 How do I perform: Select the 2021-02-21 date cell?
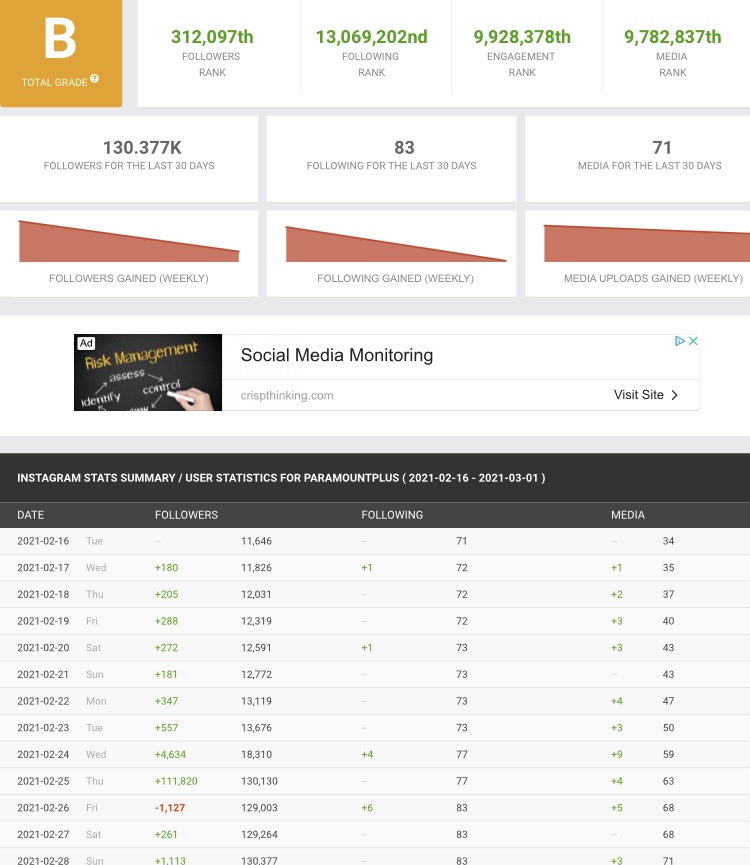click(43, 675)
